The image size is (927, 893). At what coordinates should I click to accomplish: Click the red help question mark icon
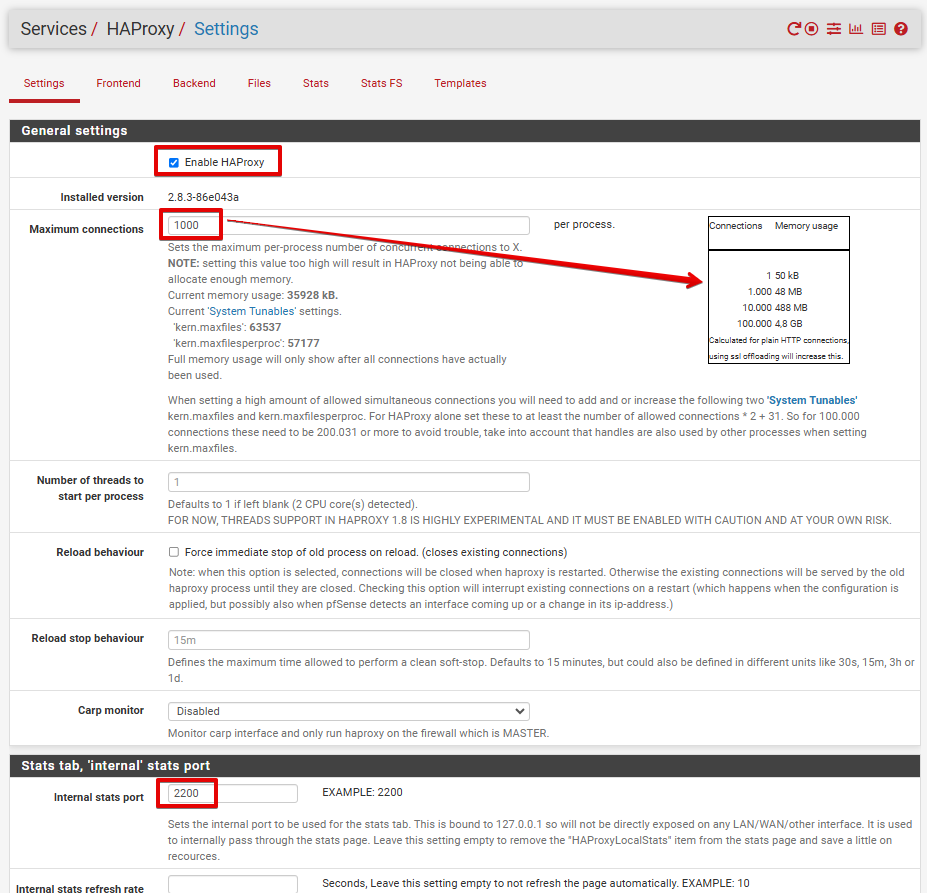pyautogui.click(x=901, y=29)
